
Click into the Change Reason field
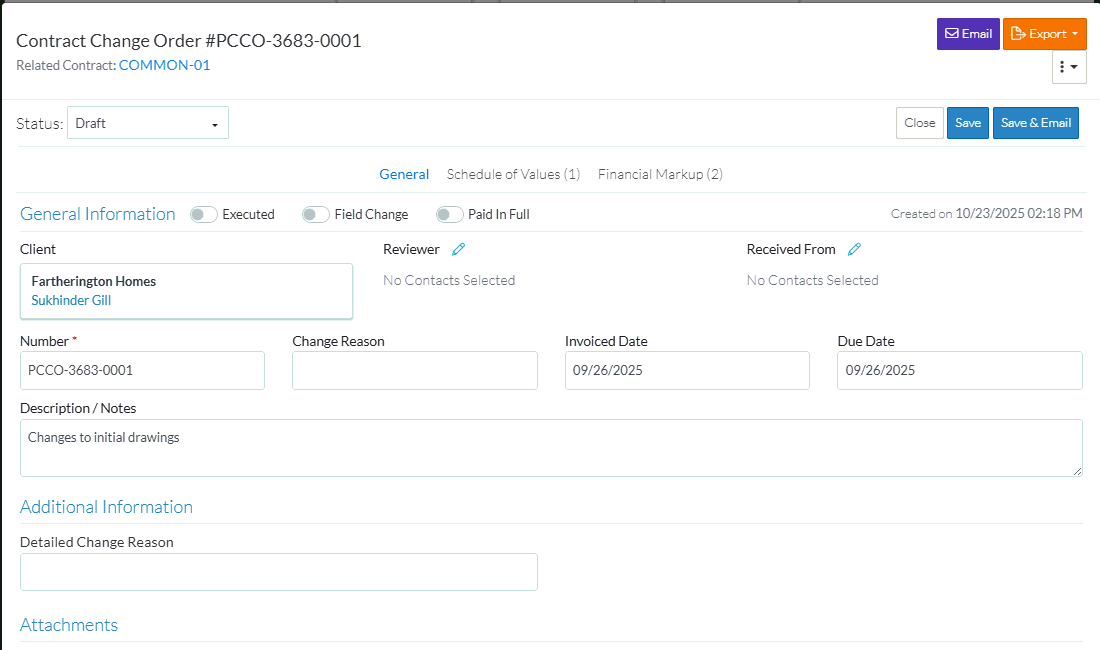[414, 370]
